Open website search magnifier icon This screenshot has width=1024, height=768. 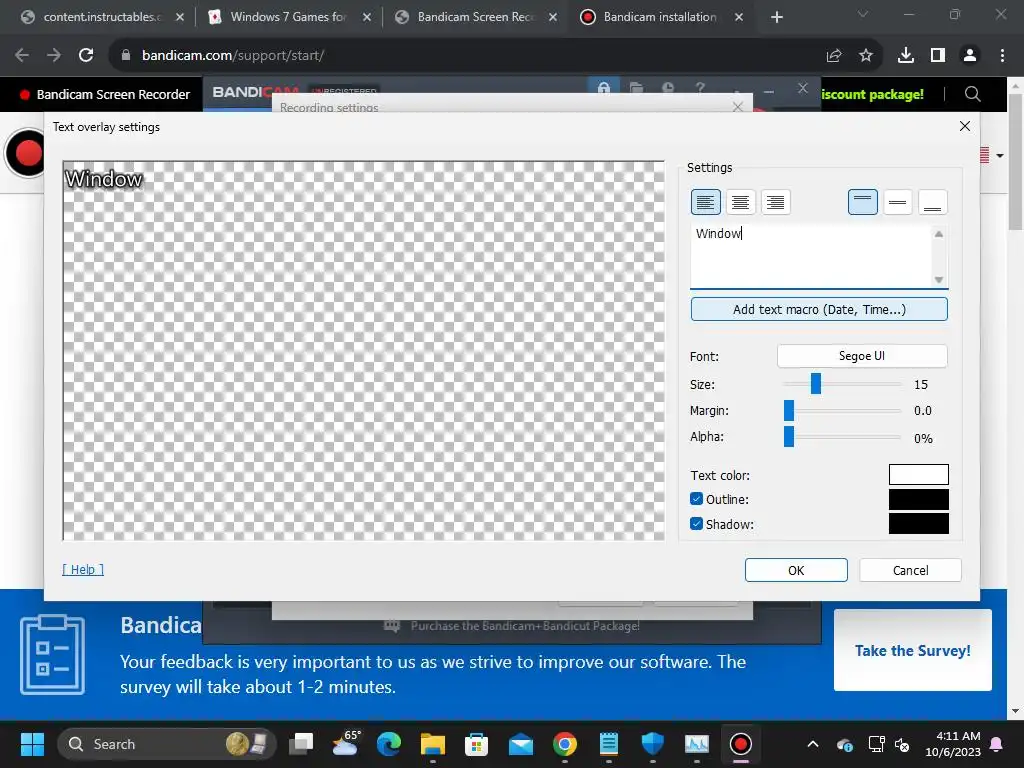click(x=972, y=94)
